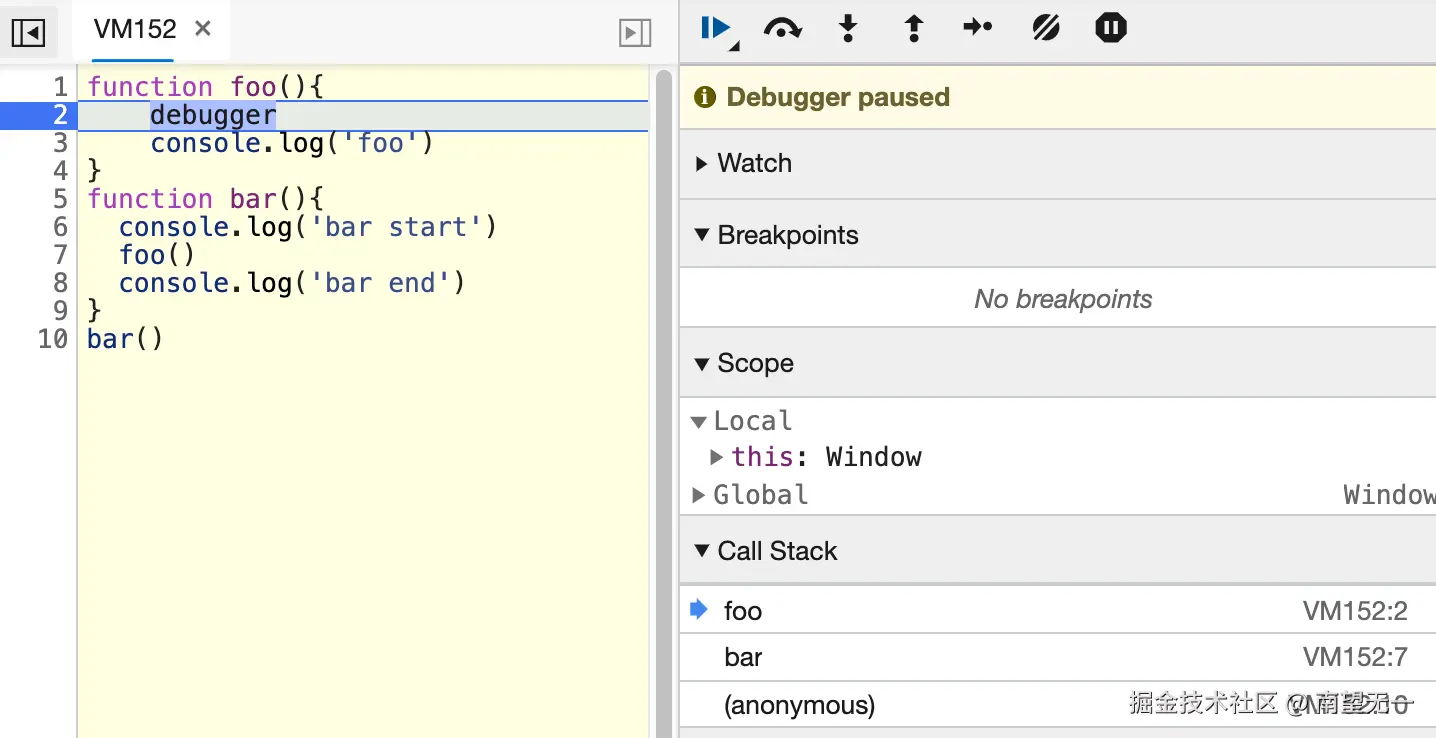The height and width of the screenshot is (738, 1436).
Task: Select the VM152 file tab
Action: pyautogui.click(x=135, y=30)
